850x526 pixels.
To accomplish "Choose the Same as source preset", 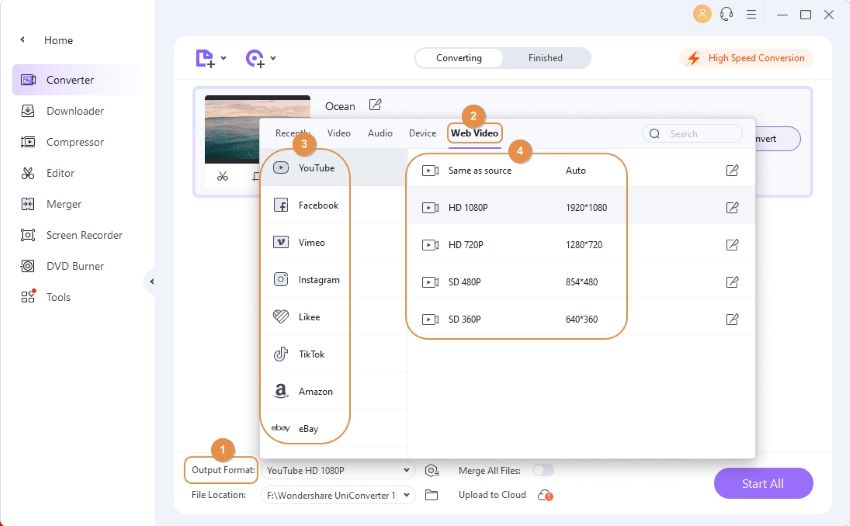I will point(581,170).
